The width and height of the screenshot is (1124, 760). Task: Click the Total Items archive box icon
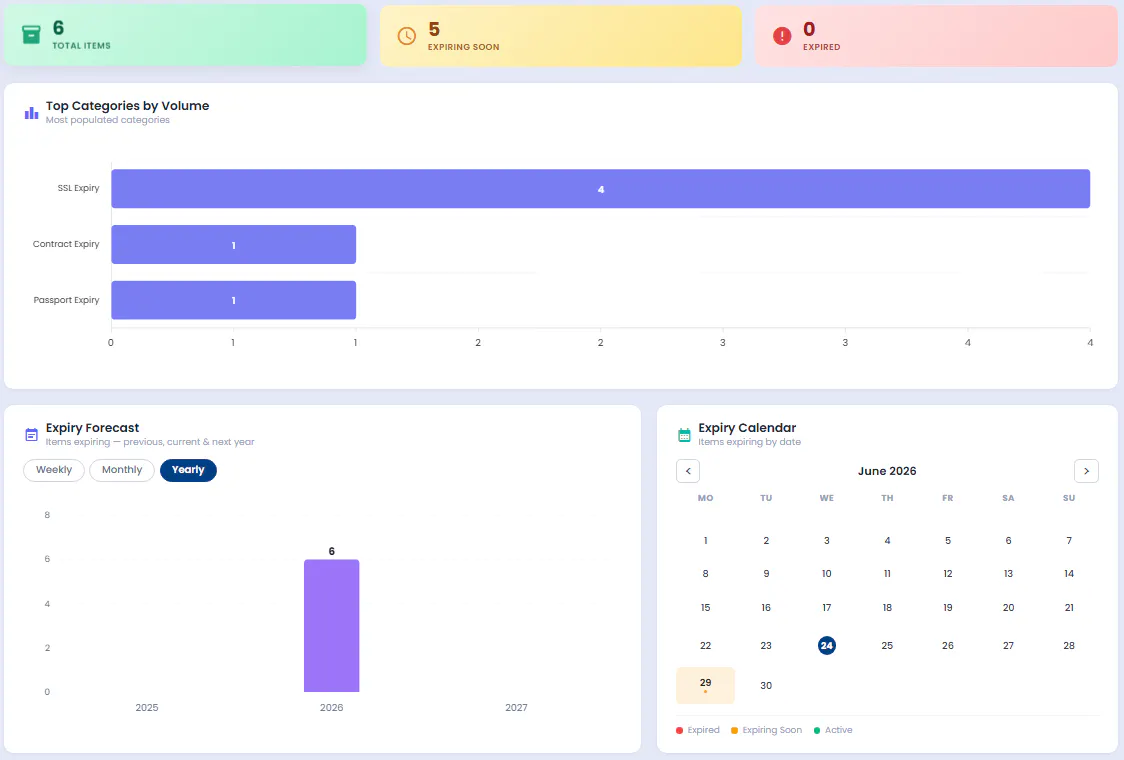click(31, 34)
